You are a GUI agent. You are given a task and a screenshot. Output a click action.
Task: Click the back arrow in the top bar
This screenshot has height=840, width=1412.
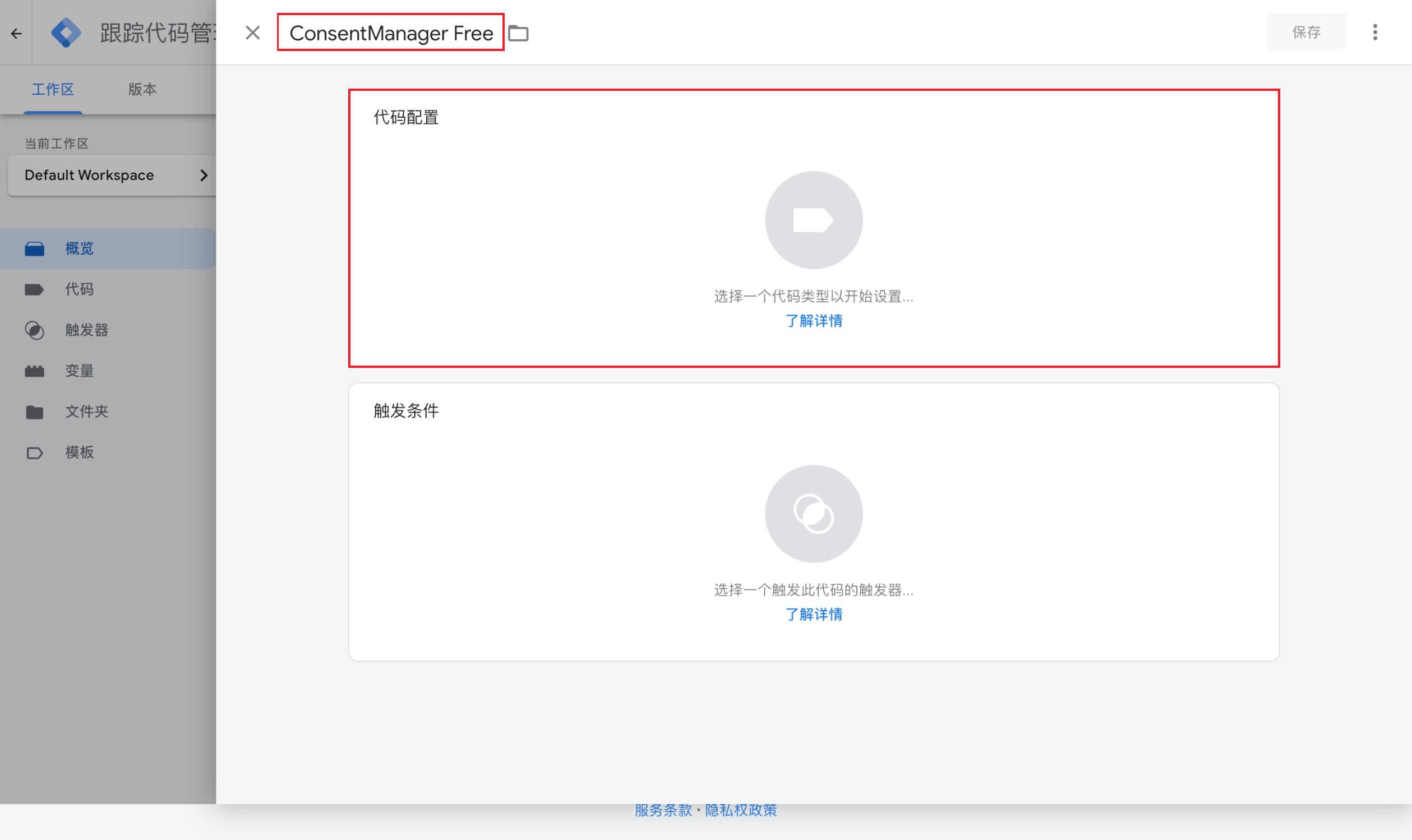tap(15, 33)
